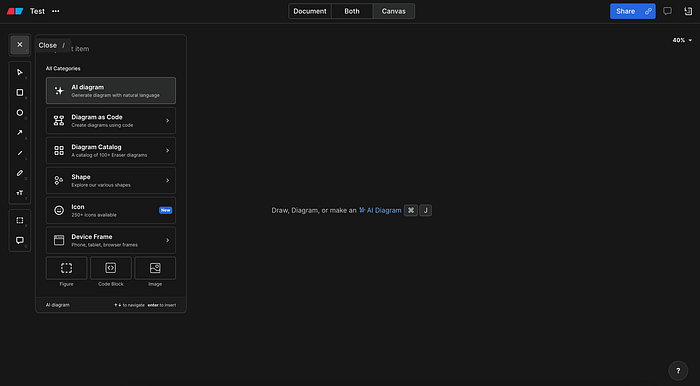The width and height of the screenshot is (700, 386).
Task: Open the help question mark button
Action: click(678, 370)
